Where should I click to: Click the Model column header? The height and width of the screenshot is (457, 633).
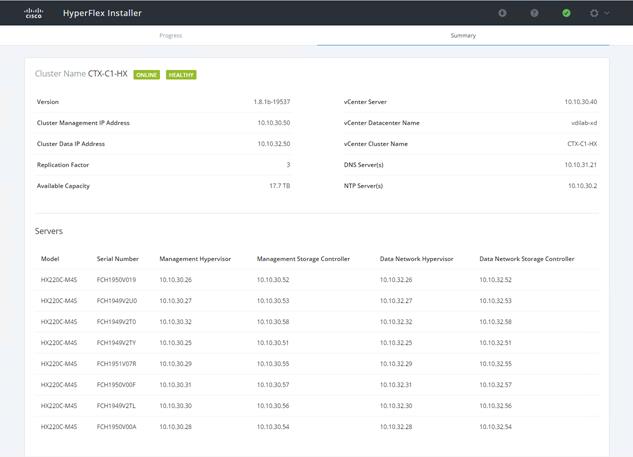pos(50,259)
